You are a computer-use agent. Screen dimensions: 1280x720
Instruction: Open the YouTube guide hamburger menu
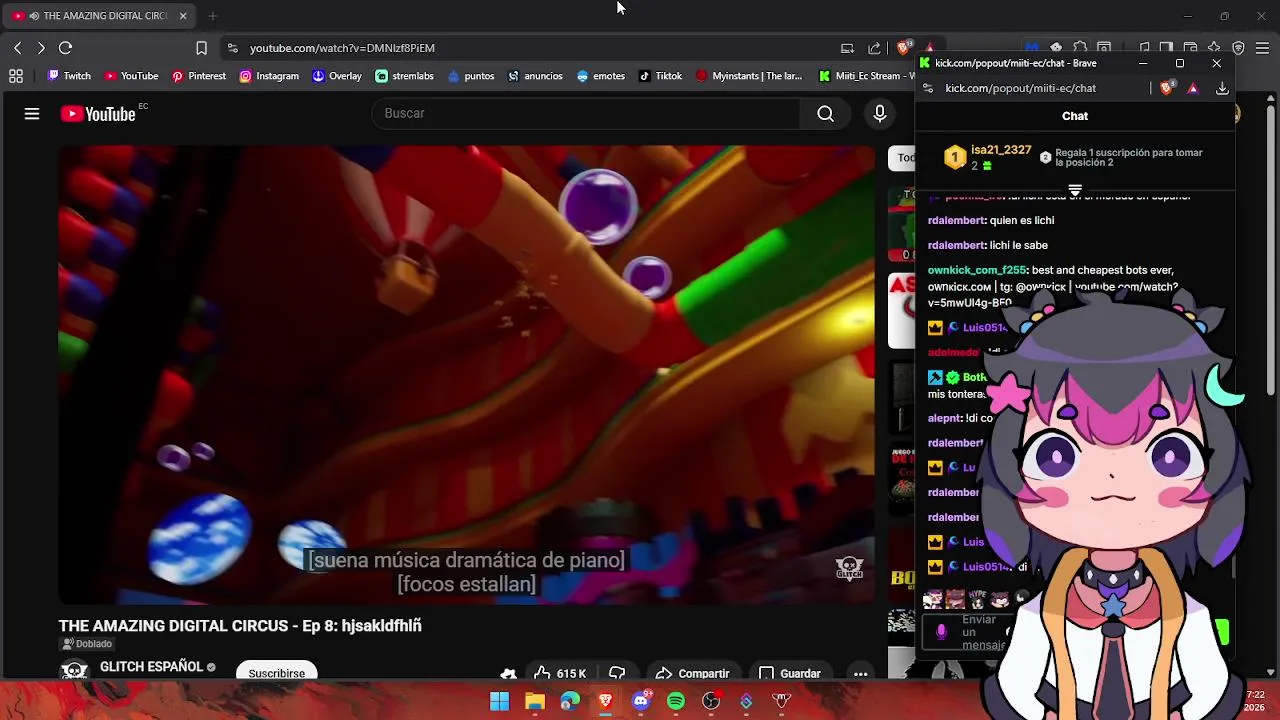32,114
